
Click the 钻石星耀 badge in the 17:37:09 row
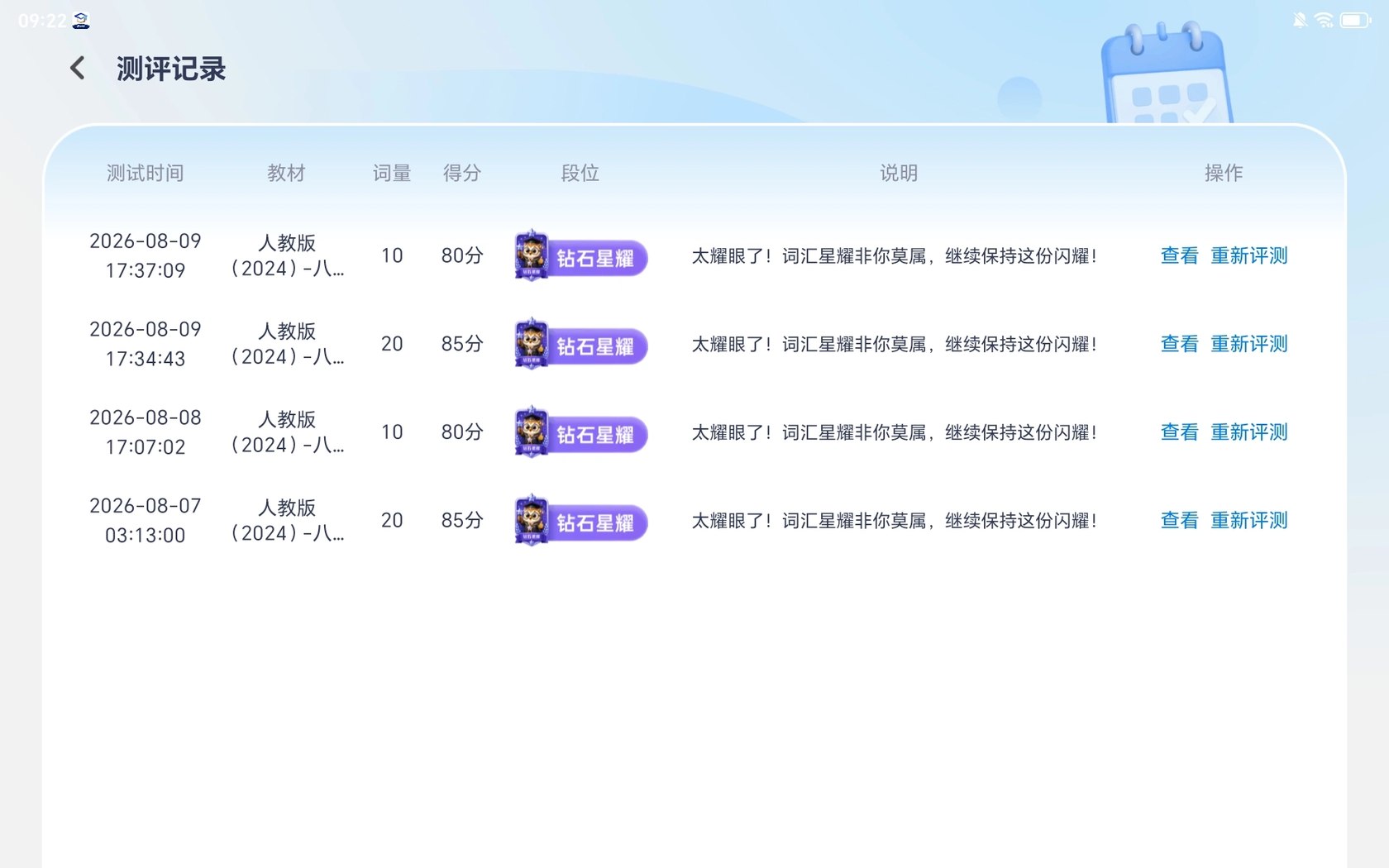point(580,256)
